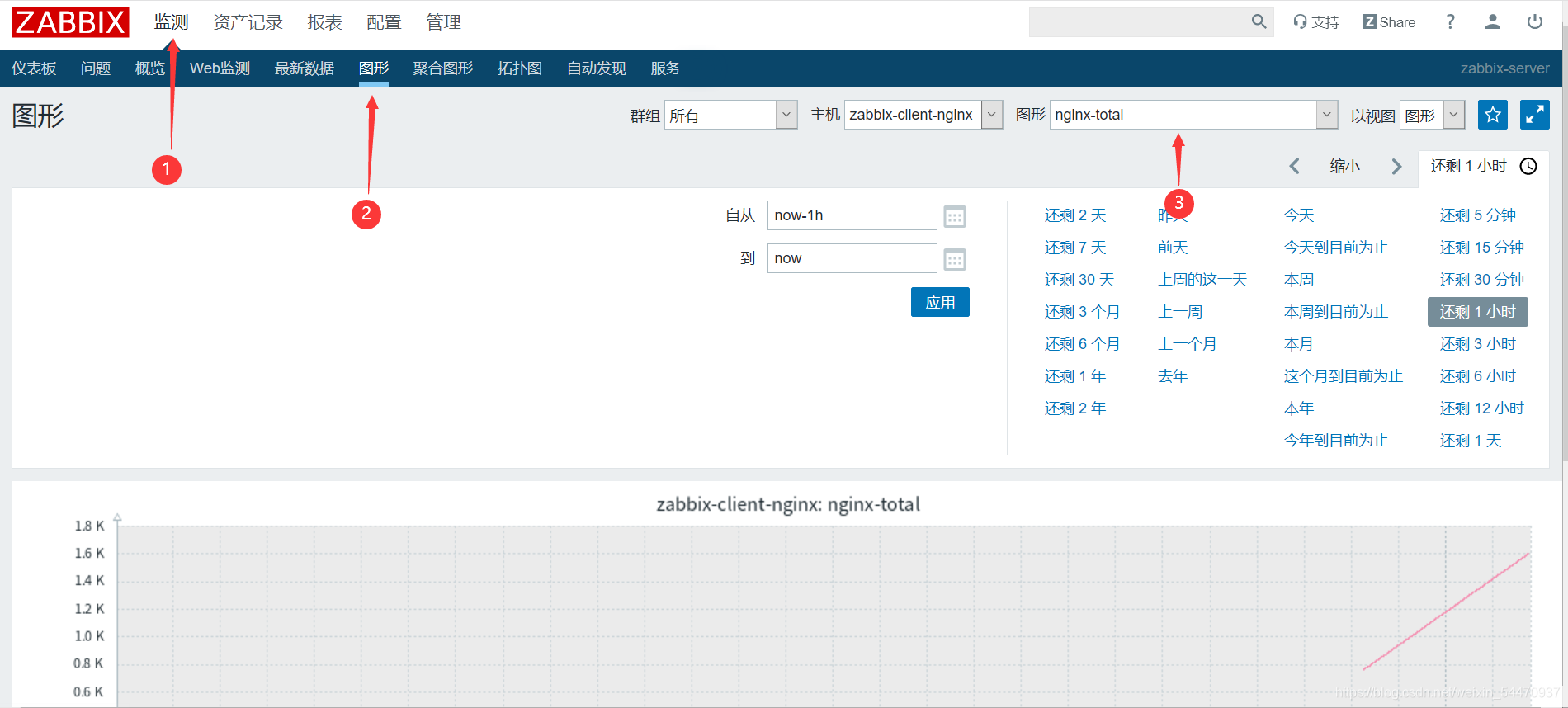Open the Support (支持) link
This screenshot has width=1568, height=708.
1316,22
